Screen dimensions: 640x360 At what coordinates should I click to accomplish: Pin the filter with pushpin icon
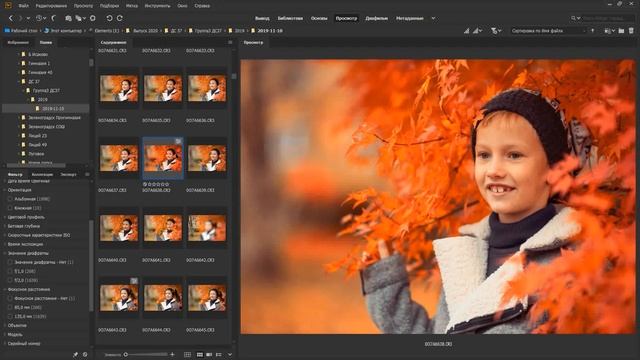pos(76,354)
